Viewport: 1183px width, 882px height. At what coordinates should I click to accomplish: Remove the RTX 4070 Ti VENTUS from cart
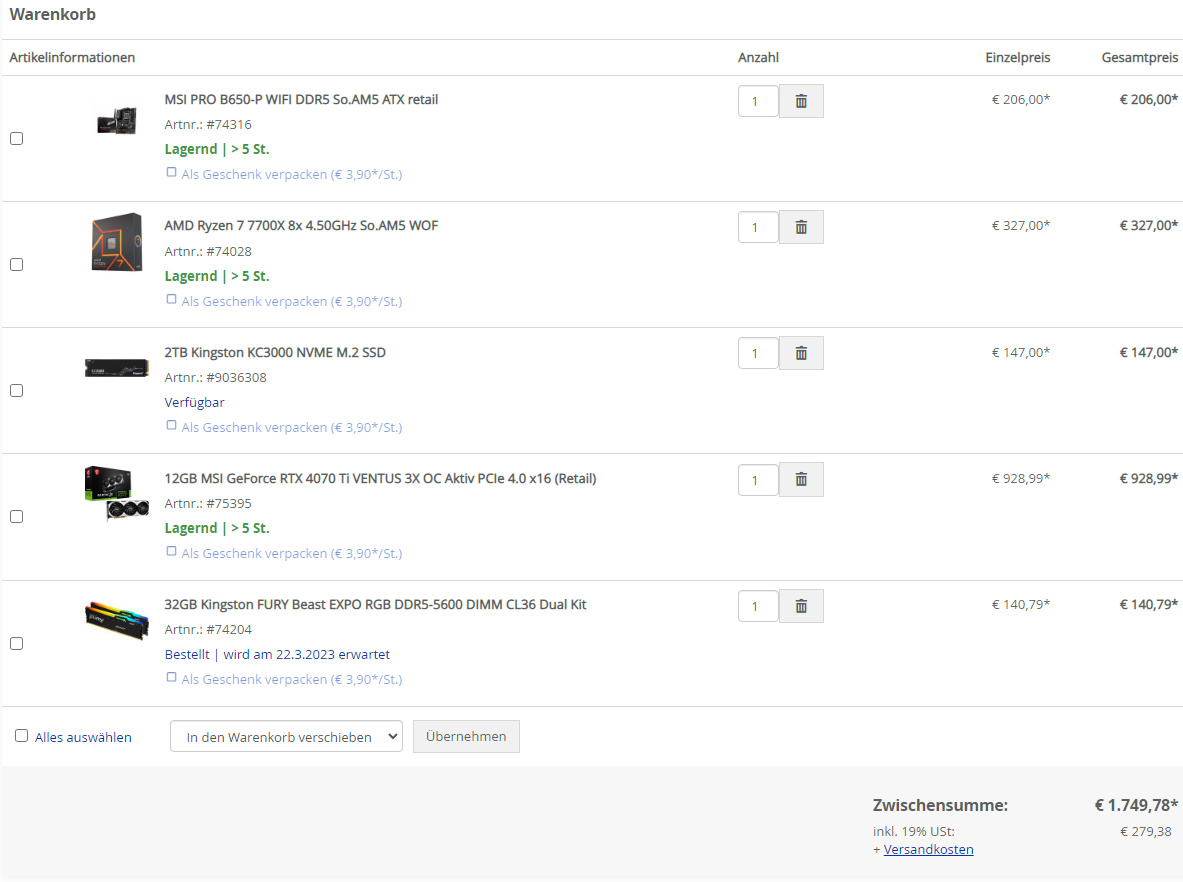click(x=801, y=479)
